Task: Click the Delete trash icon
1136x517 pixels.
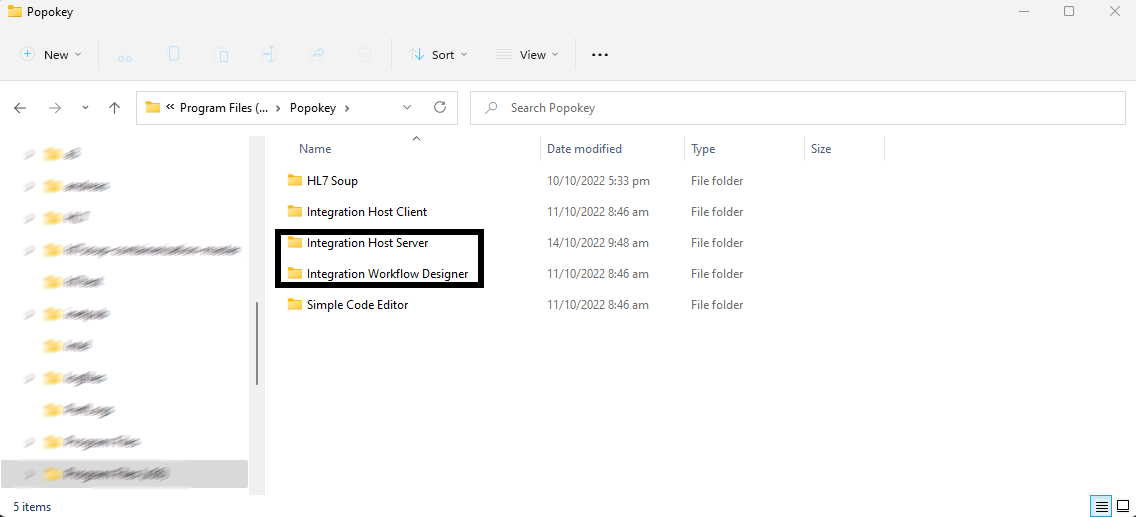Action: tap(365, 54)
